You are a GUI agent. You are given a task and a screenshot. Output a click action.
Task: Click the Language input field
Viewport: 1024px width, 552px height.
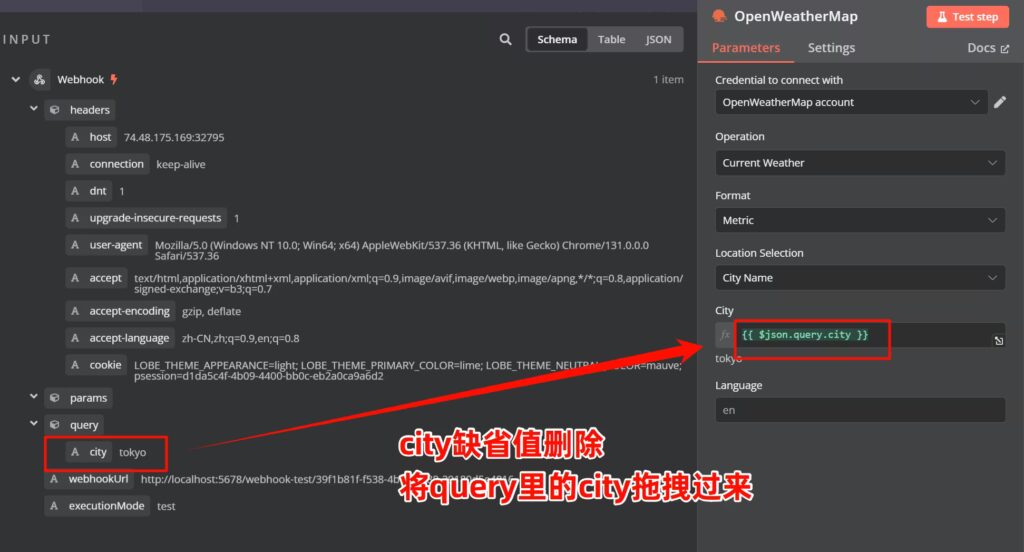(860, 410)
